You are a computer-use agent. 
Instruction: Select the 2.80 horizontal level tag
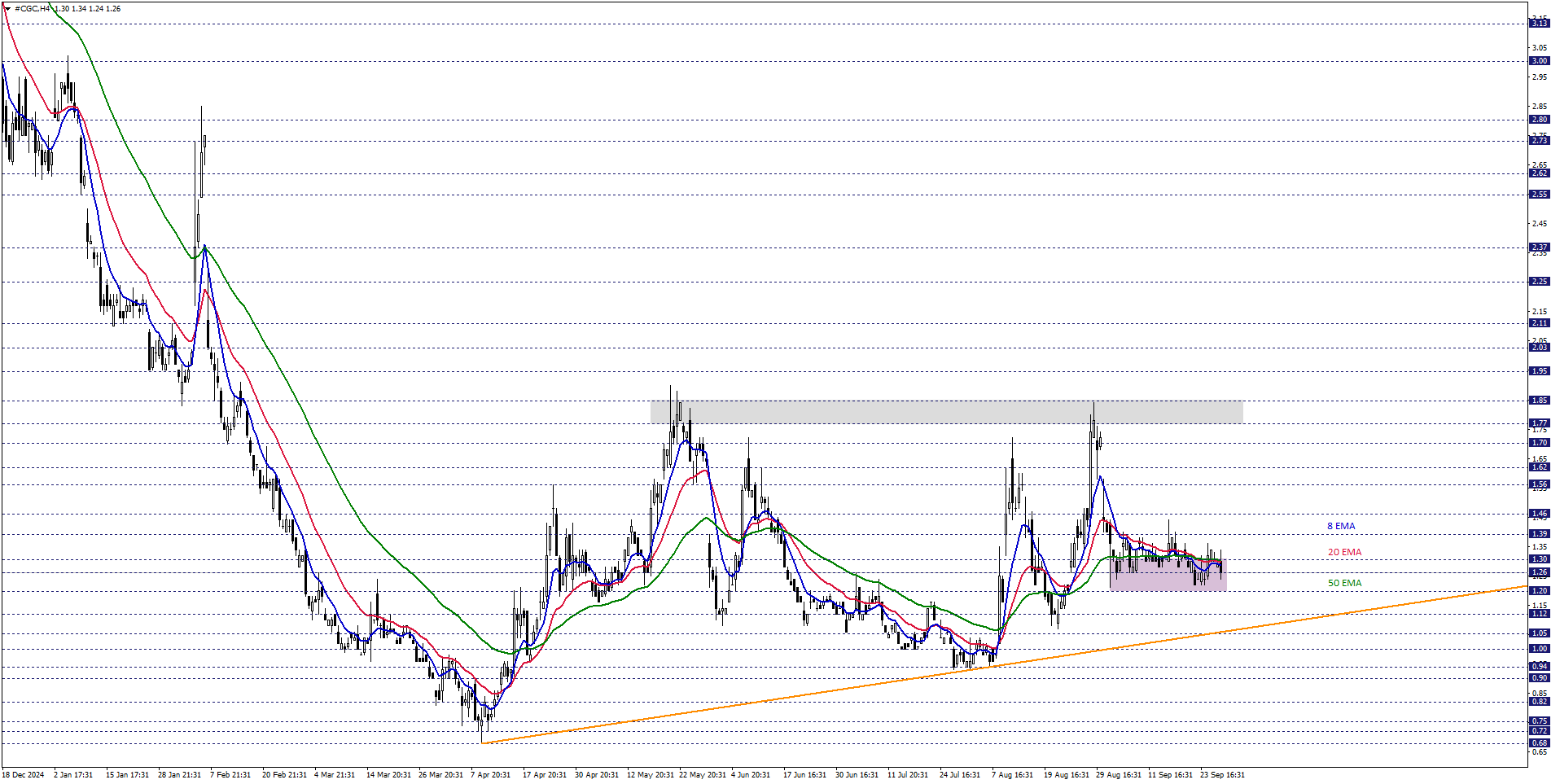pos(1539,120)
